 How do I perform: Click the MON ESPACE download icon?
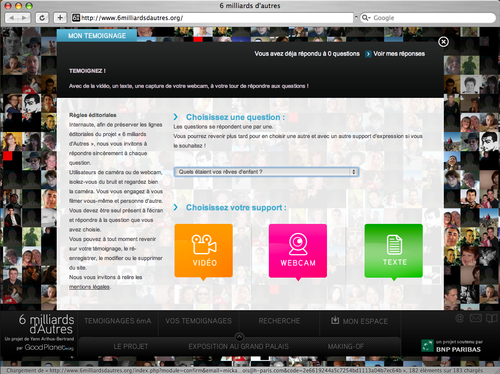335,320
